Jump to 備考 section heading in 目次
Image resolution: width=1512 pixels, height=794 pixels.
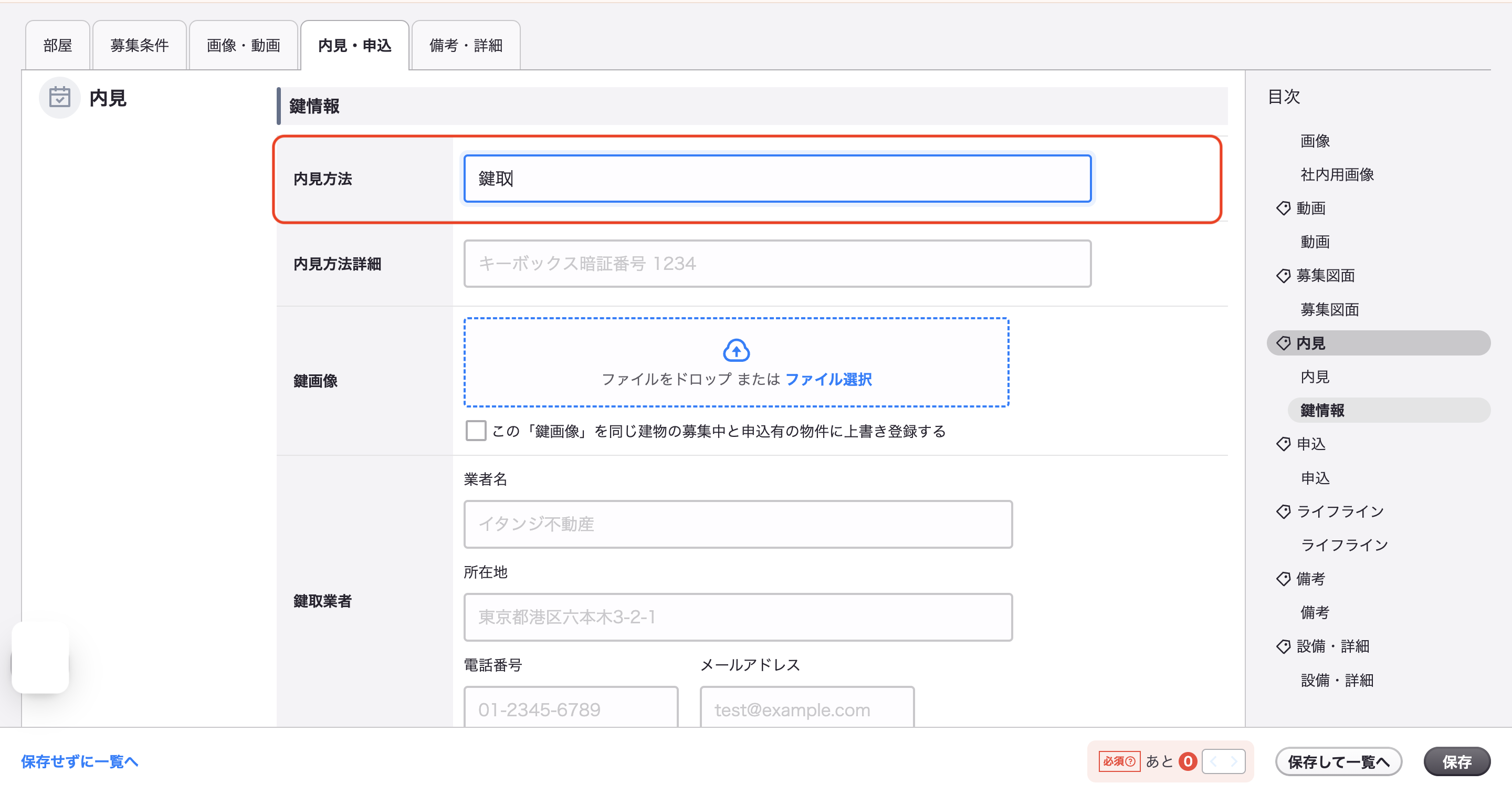pos(1311,579)
